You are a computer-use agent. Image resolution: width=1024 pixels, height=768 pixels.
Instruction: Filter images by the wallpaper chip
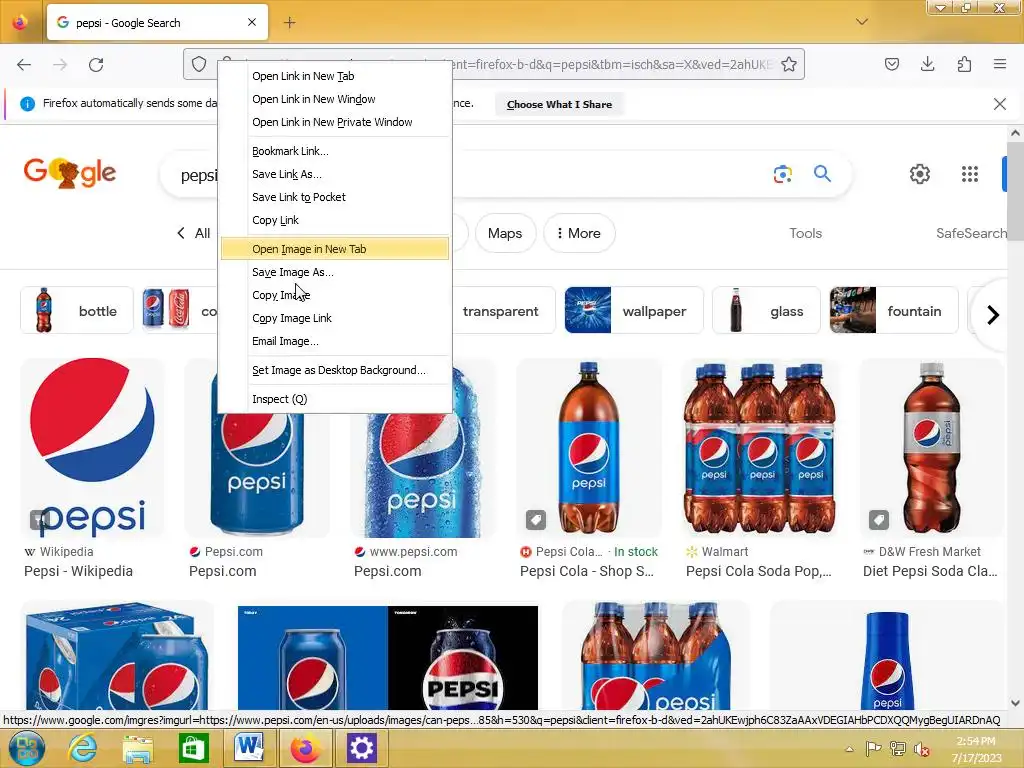634,310
